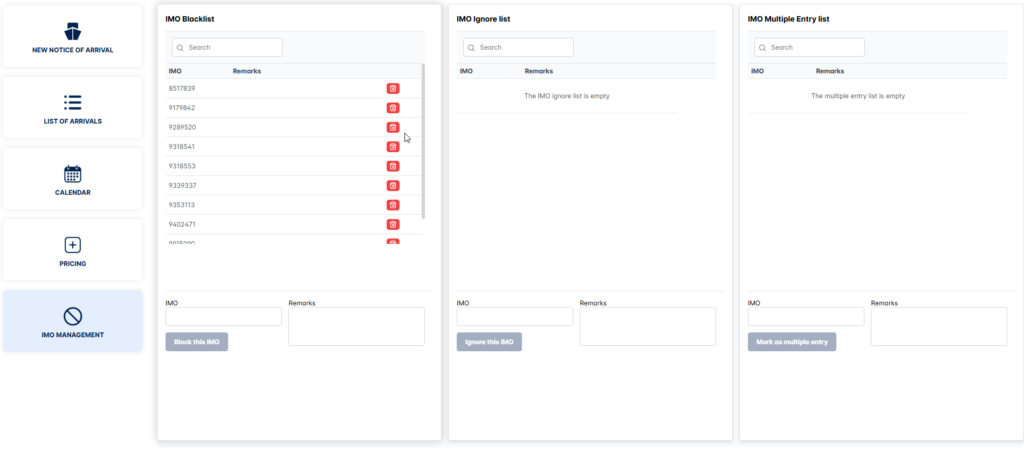Delete blacklisted IMO 9179842 via trash icon

point(393,108)
